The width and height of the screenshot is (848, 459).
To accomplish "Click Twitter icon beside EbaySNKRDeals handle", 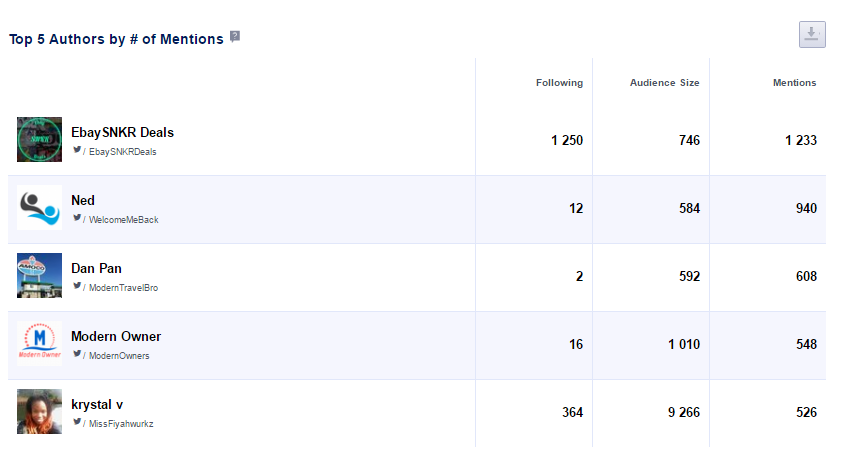I will (76, 150).
